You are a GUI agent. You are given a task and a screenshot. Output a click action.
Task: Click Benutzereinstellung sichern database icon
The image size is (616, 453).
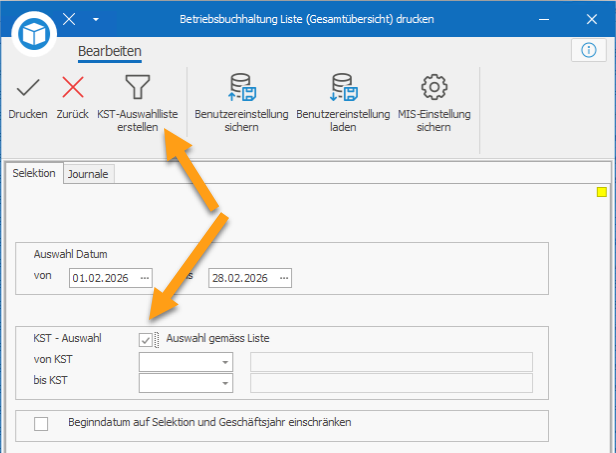(241, 88)
